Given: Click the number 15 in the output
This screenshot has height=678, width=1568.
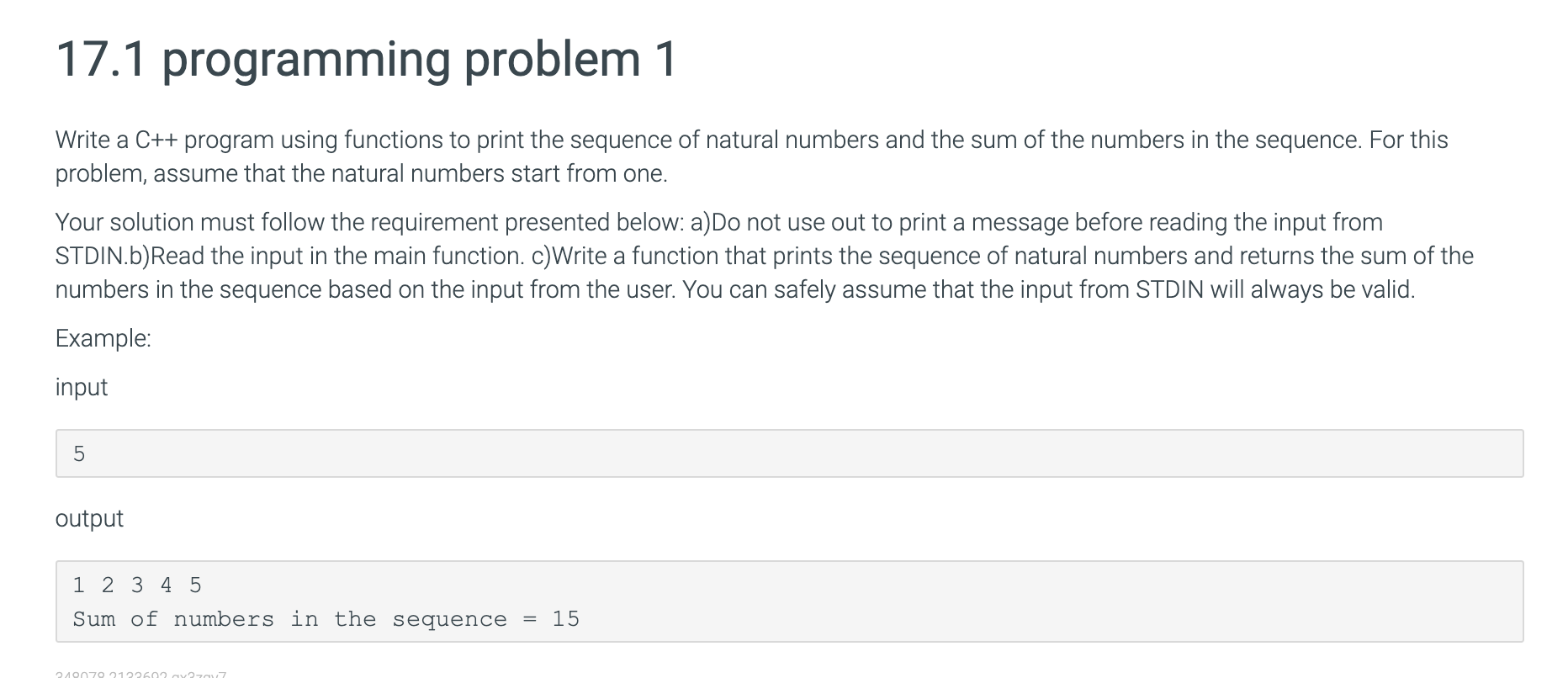Looking at the screenshot, I should tap(566, 619).
